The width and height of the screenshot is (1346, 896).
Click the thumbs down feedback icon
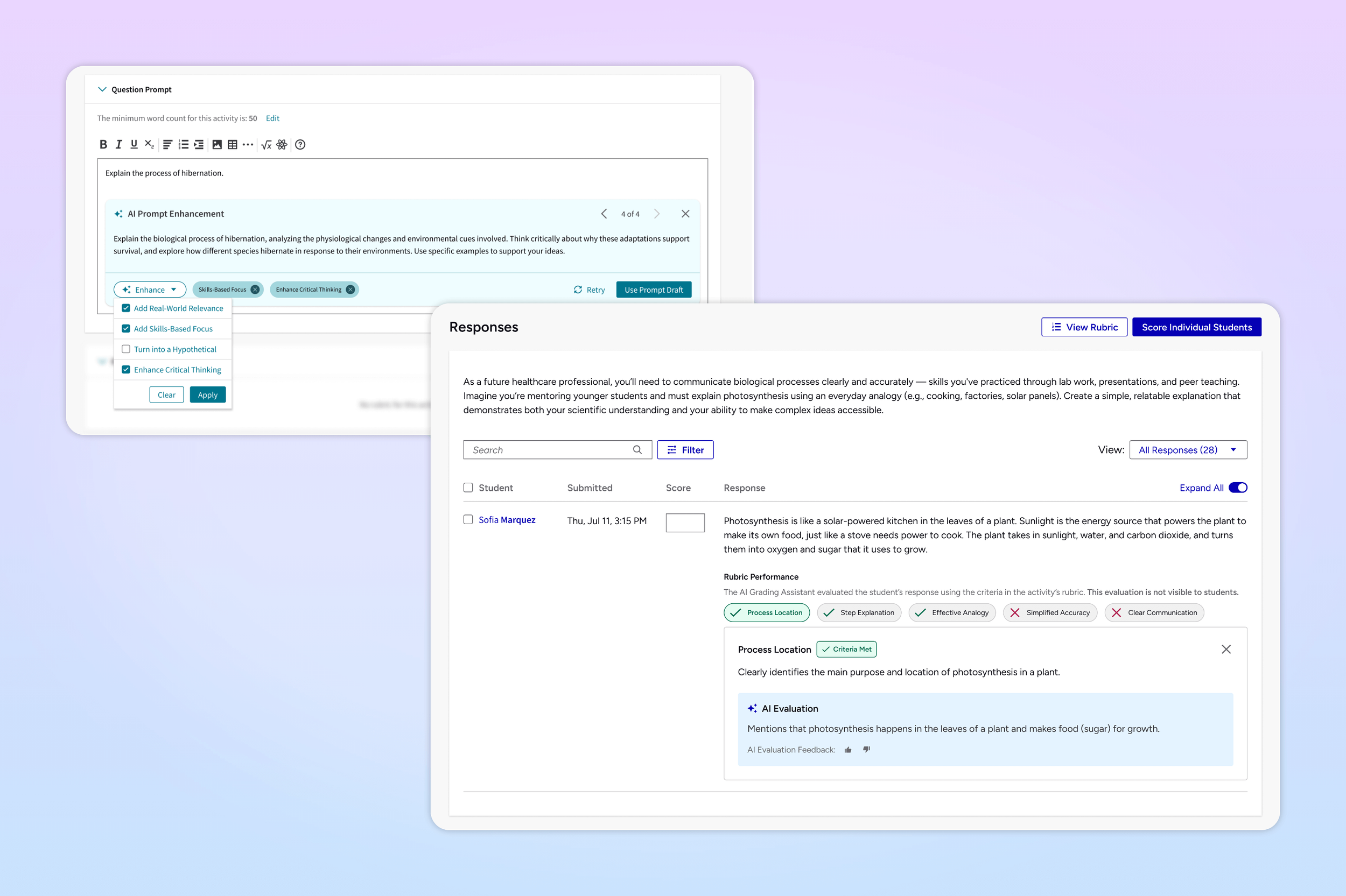866,750
